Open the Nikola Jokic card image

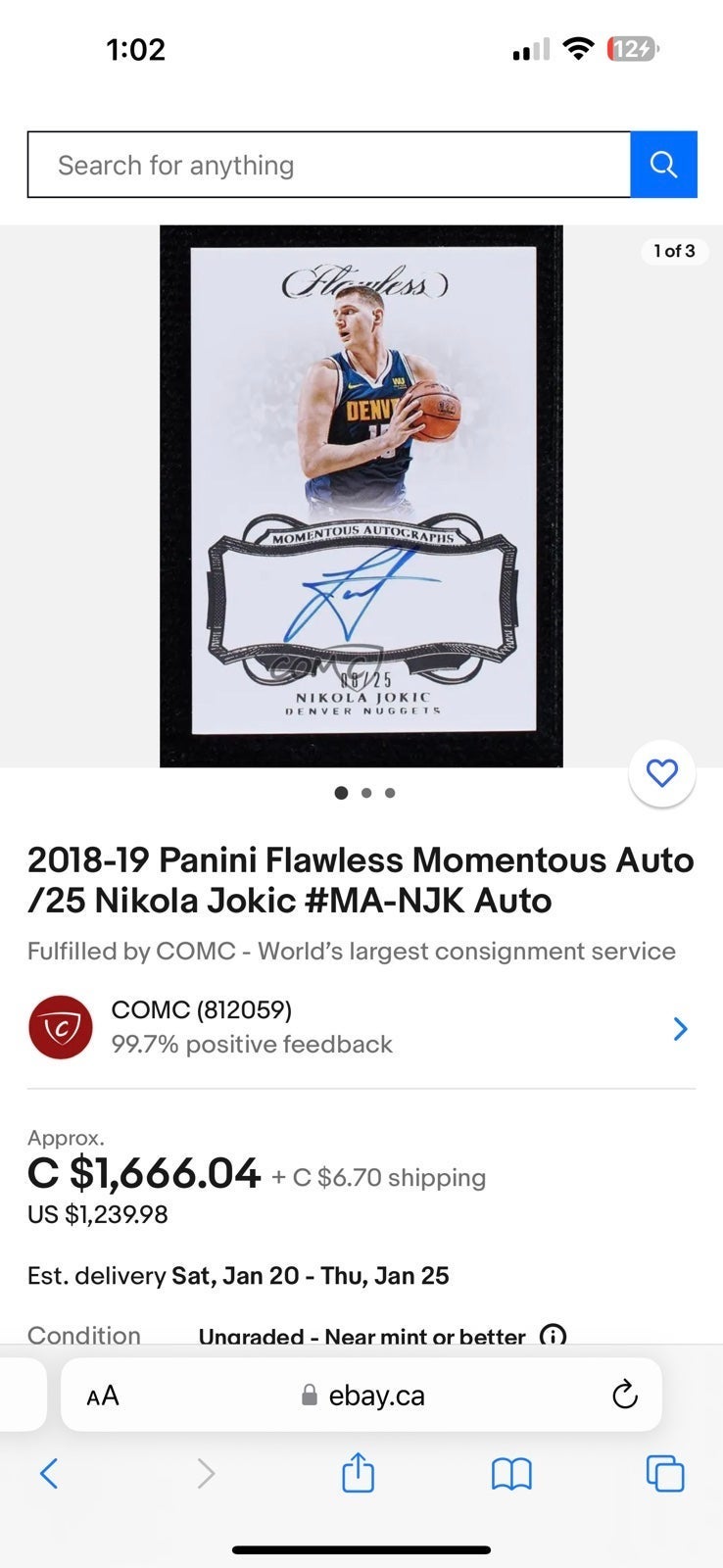pos(361,496)
